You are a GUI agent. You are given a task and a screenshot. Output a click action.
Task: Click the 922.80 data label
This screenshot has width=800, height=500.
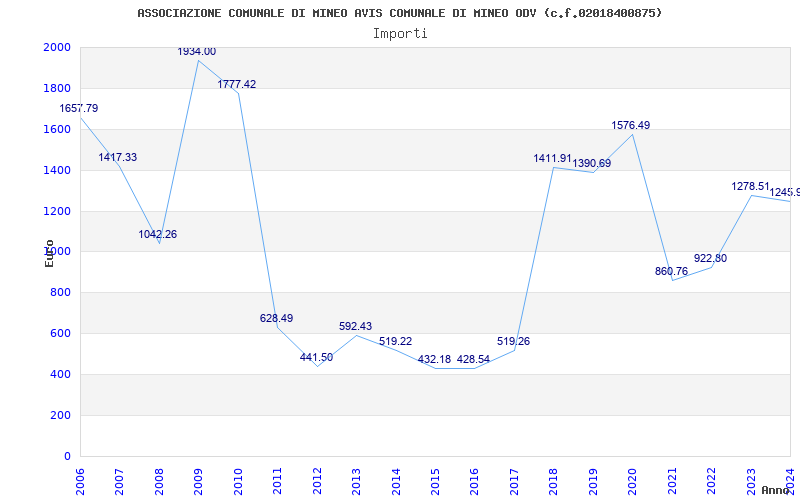click(710, 259)
